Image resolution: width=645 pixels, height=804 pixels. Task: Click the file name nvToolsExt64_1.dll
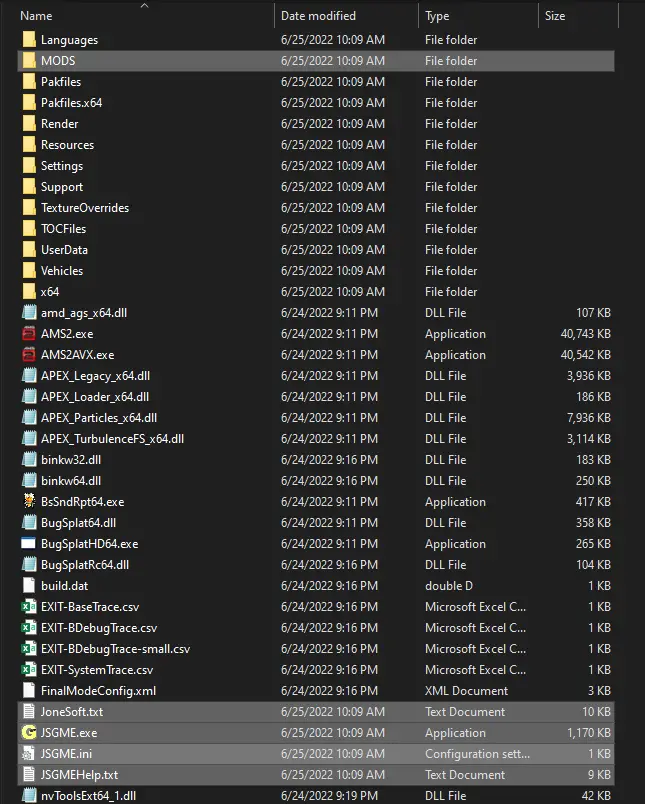[88, 796]
